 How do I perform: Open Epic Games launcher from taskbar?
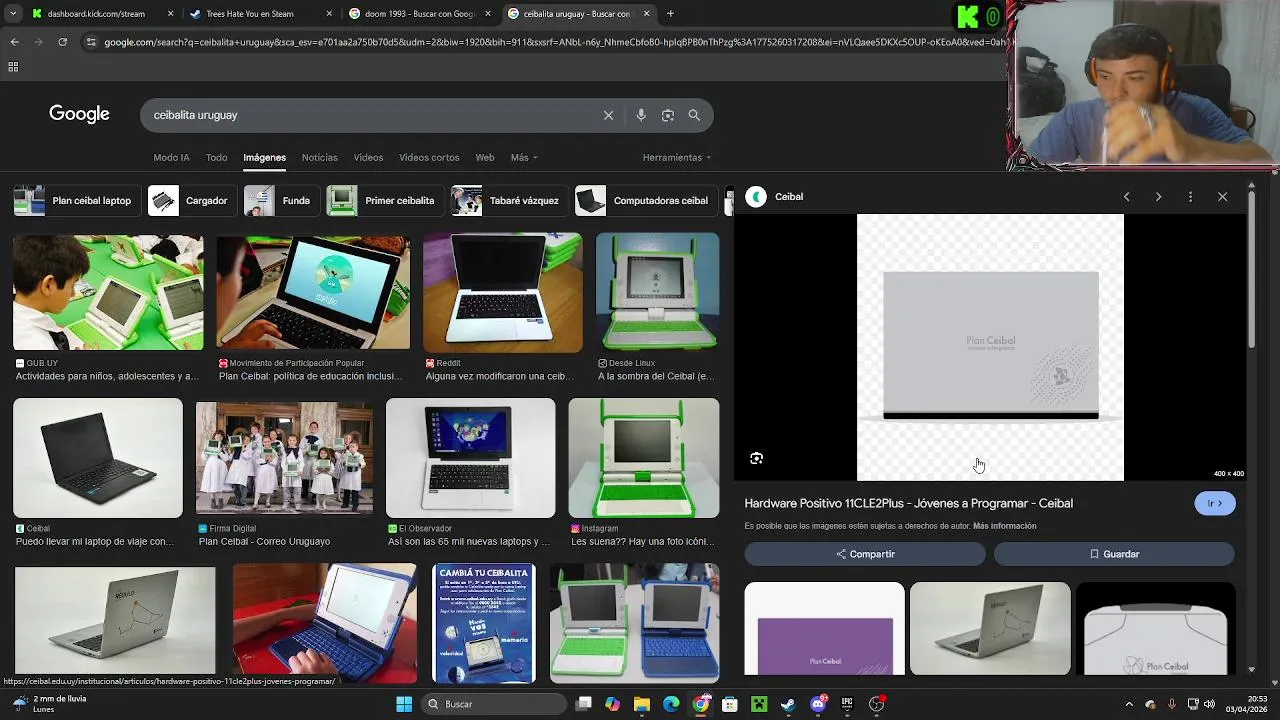[847, 704]
